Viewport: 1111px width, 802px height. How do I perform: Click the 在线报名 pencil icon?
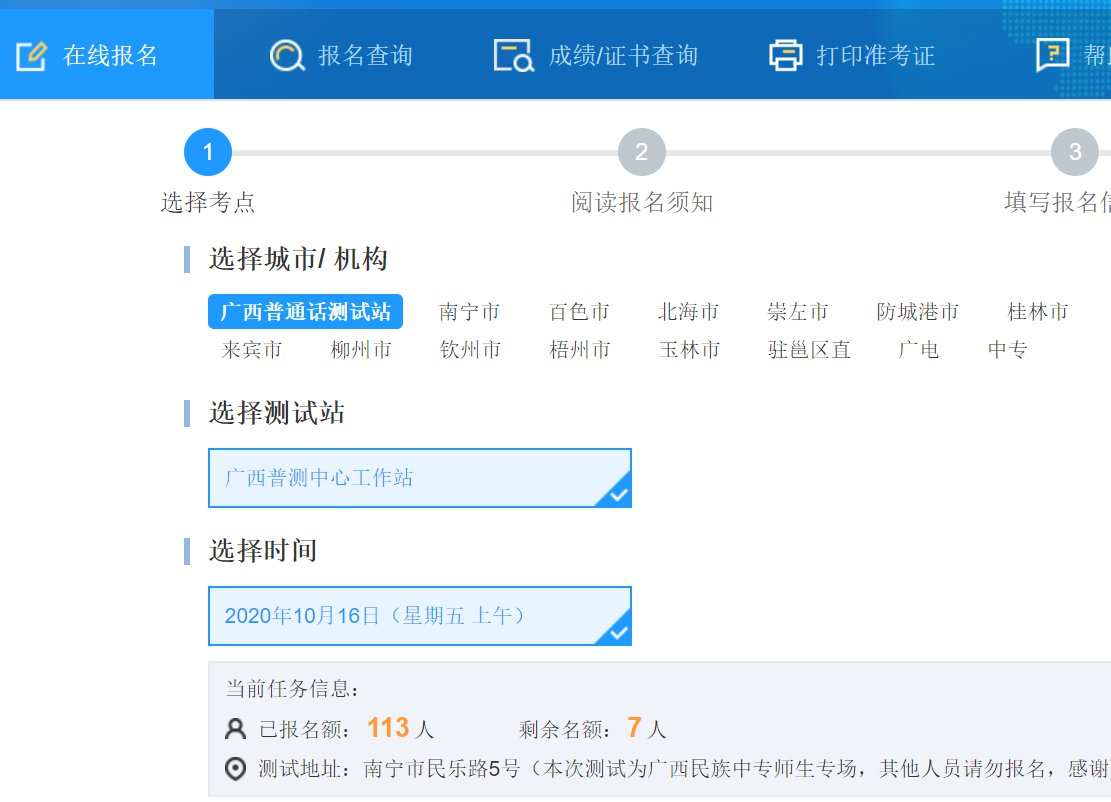32,55
